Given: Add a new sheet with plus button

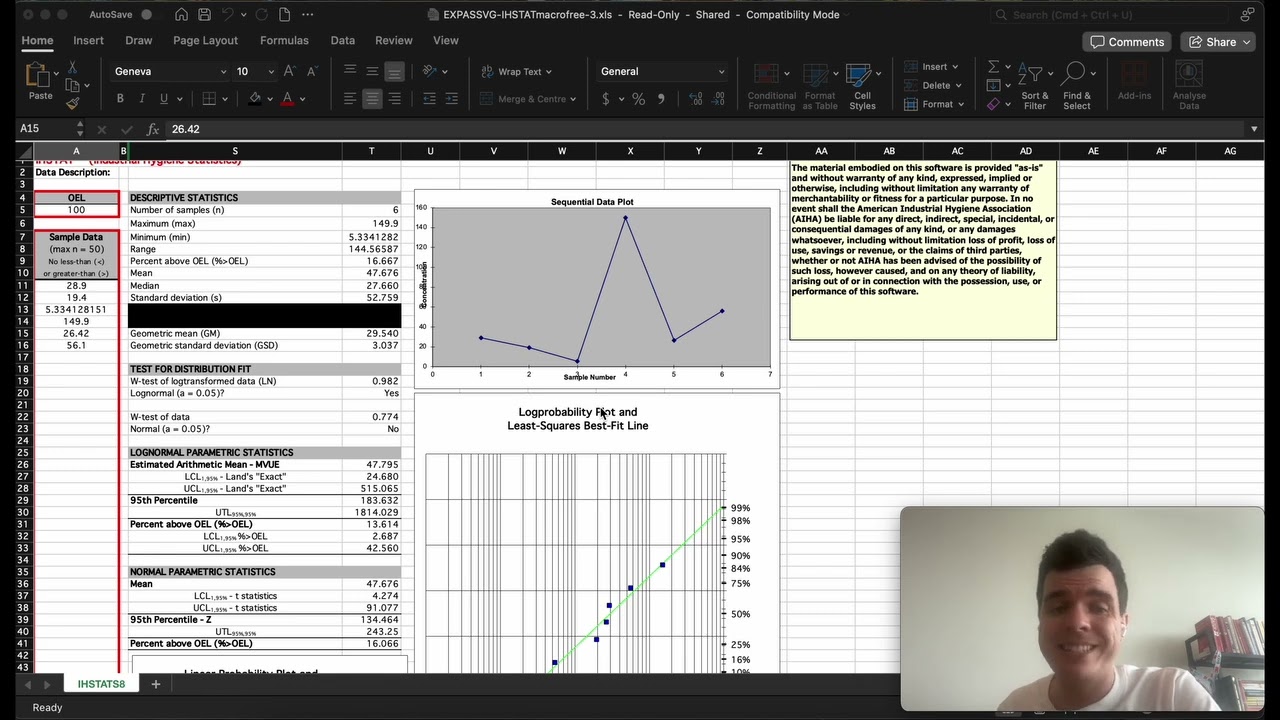Looking at the screenshot, I should (156, 684).
